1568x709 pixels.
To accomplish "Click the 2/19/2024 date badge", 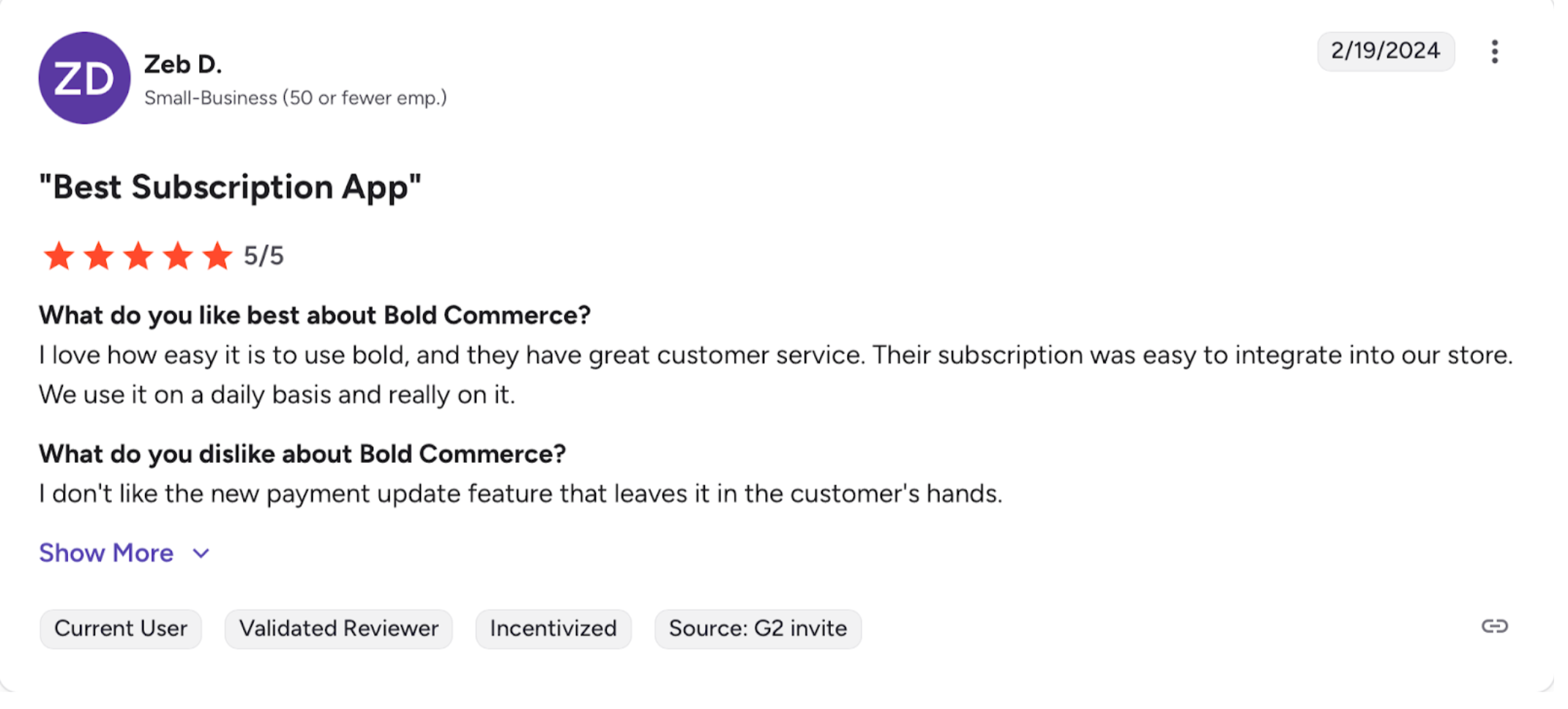I will (x=1385, y=51).
